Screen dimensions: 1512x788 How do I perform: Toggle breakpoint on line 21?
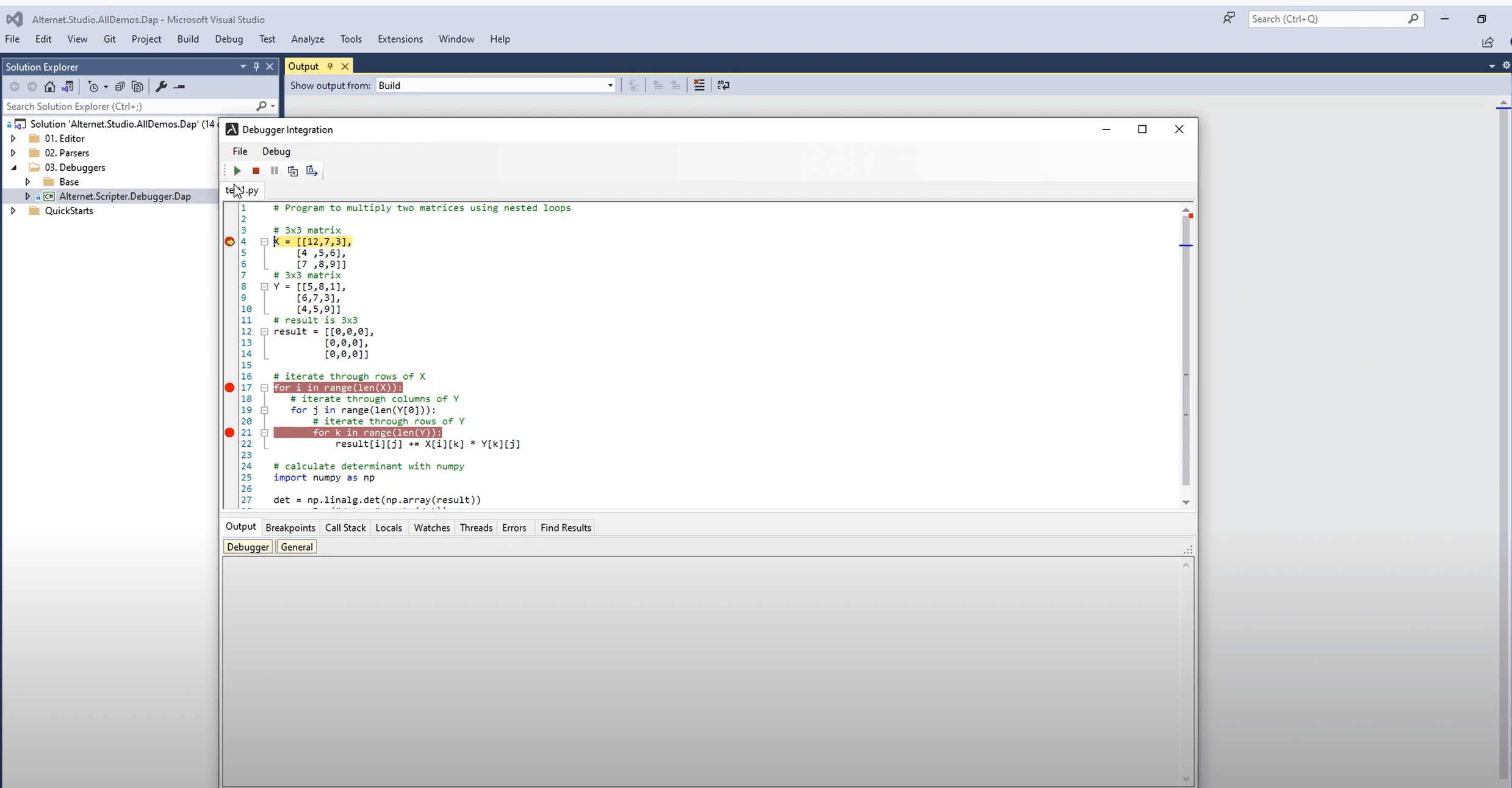click(x=229, y=433)
